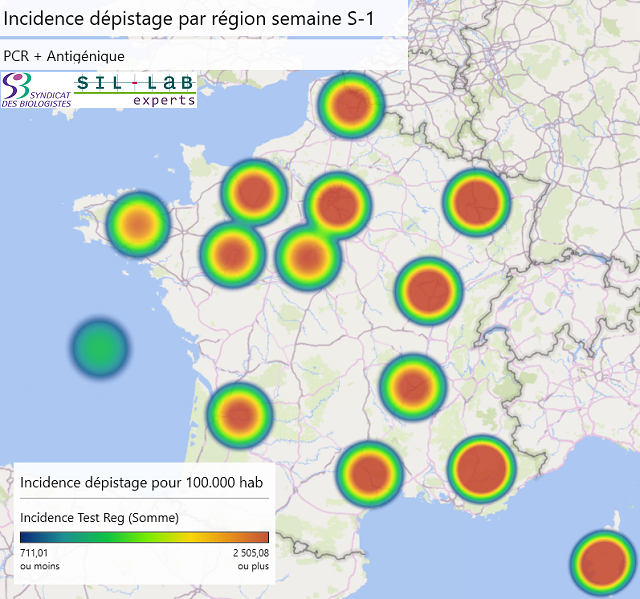640x599 pixels.
Task: Select the Corse heat circle
Action: (x=603, y=563)
